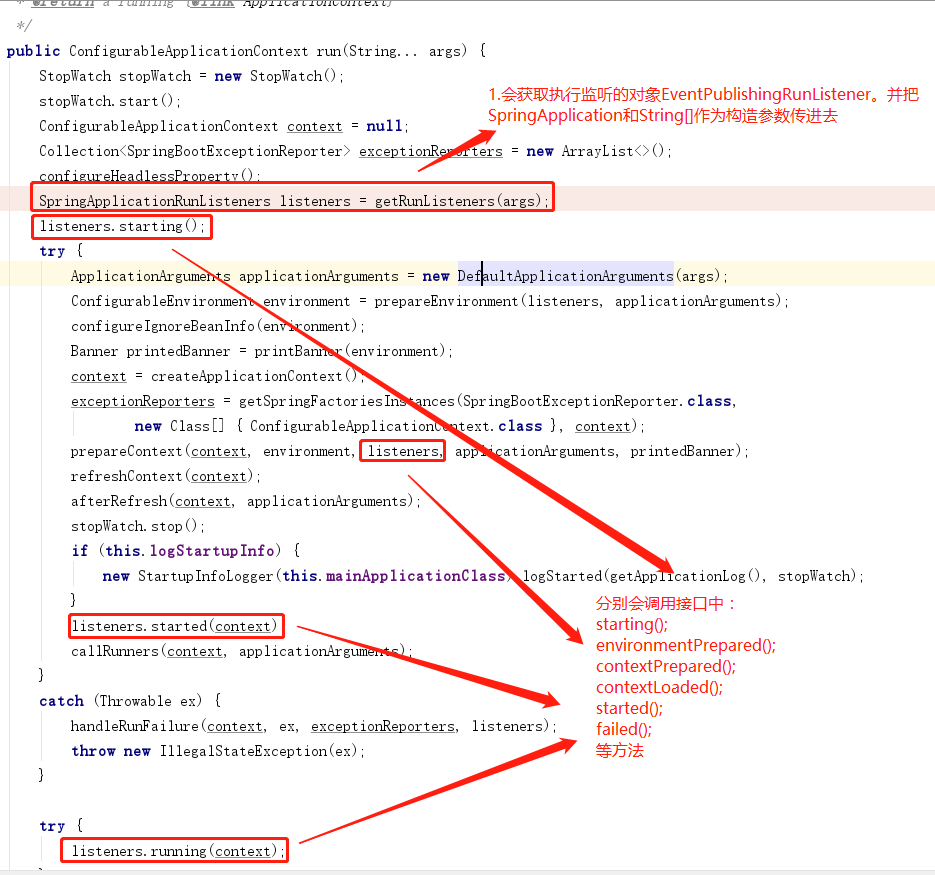Click 'getSpringFactoriesInstances' method call
Screen dimensions: 935x875
pos(346,401)
